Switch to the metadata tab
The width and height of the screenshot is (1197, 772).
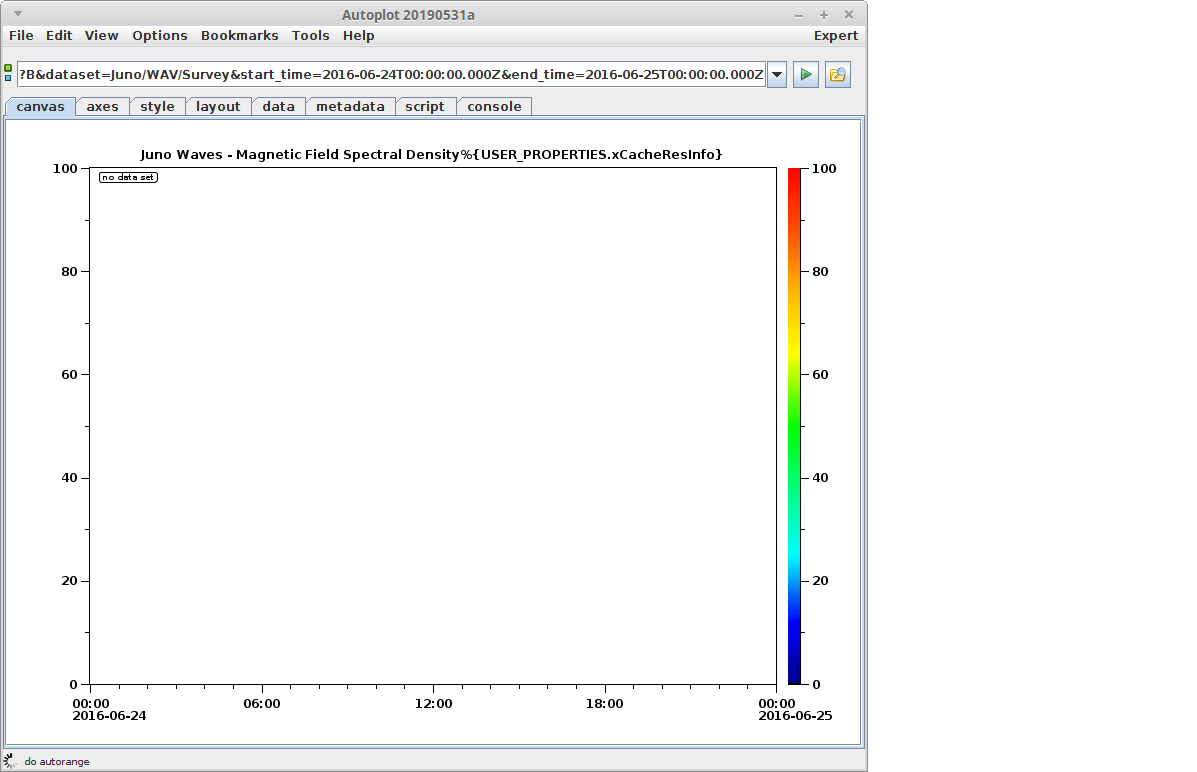tap(350, 107)
